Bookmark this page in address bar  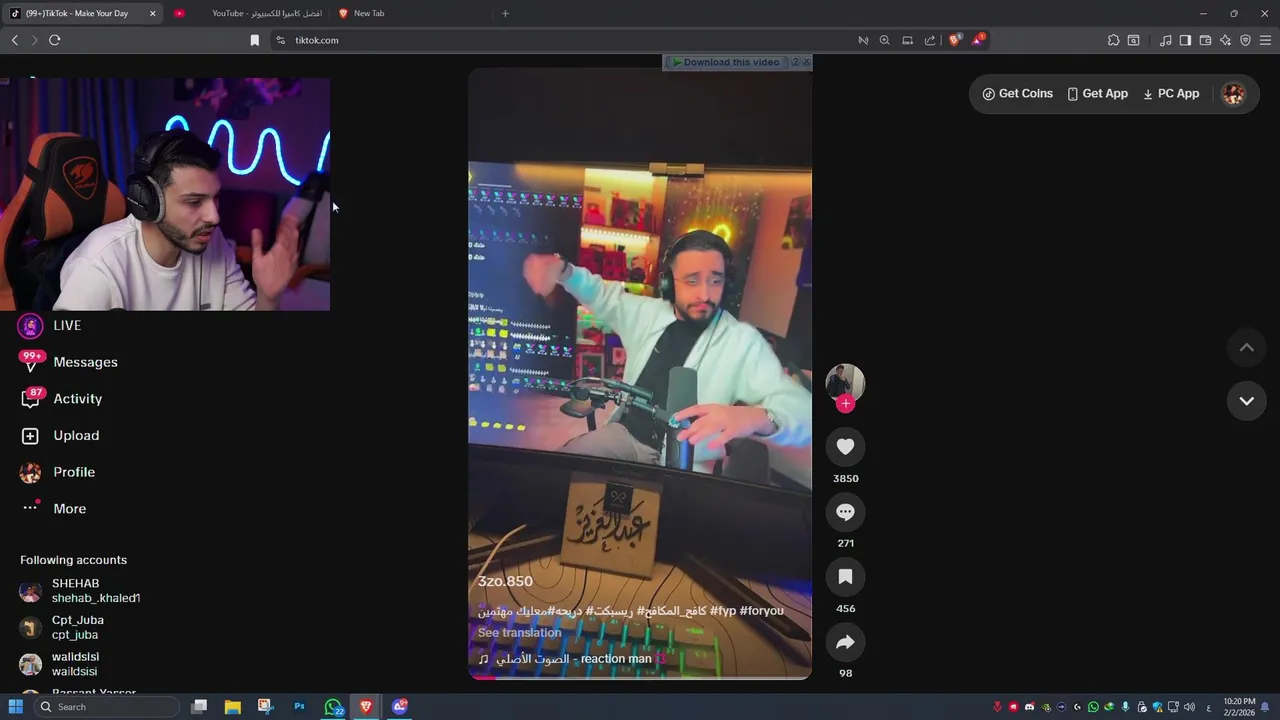[x=254, y=40]
